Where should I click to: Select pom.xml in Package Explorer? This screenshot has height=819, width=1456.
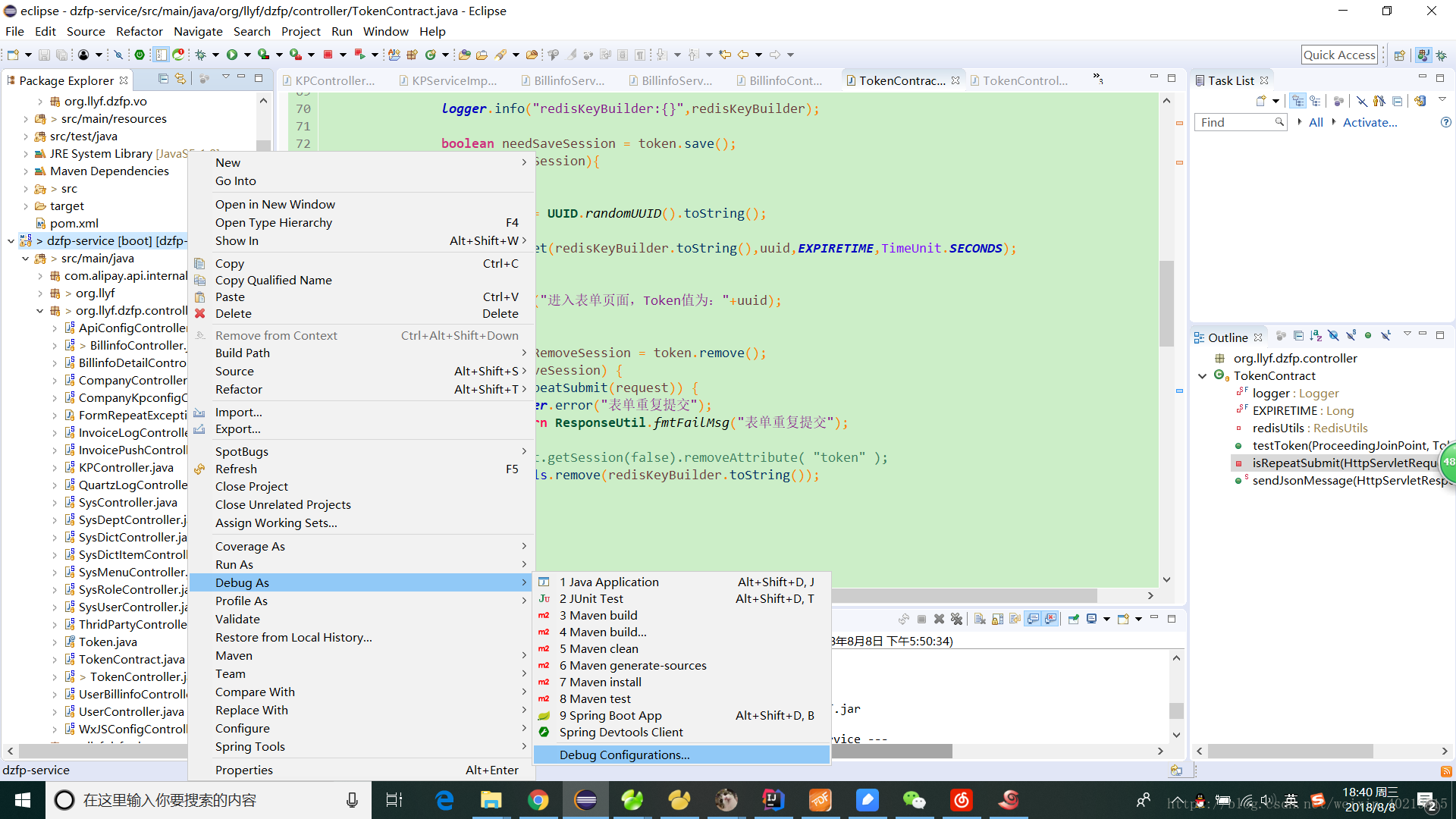pos(74,224)
